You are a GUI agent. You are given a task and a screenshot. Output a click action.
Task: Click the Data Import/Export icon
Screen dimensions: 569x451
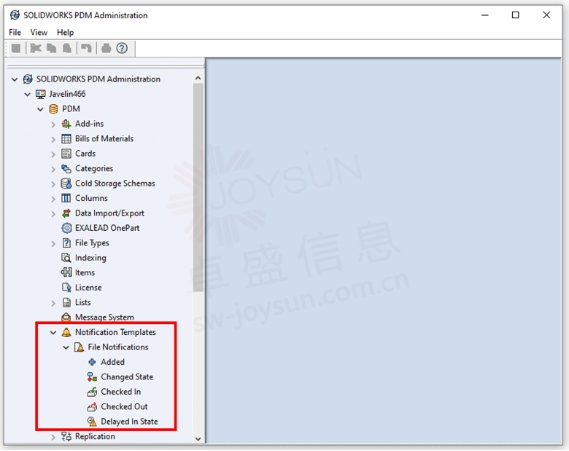[x=66, y=213]
